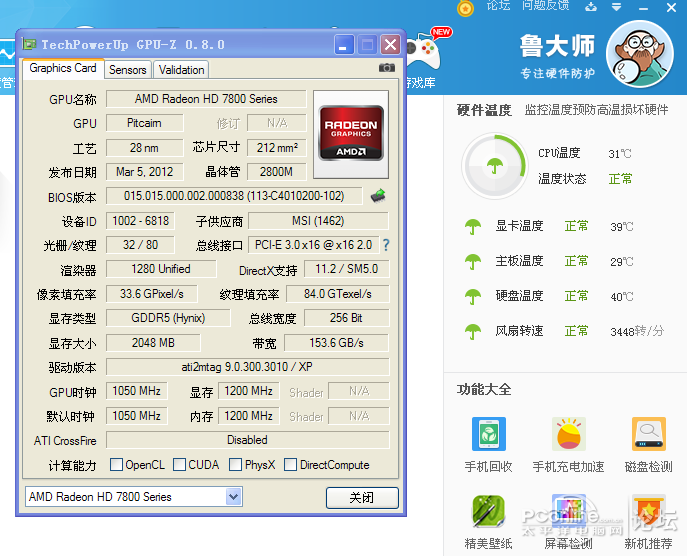This screenshot has width=687, height=556.
Task: Open 手机回收 phone recycling icon
Action: click(x=489, y=434)
